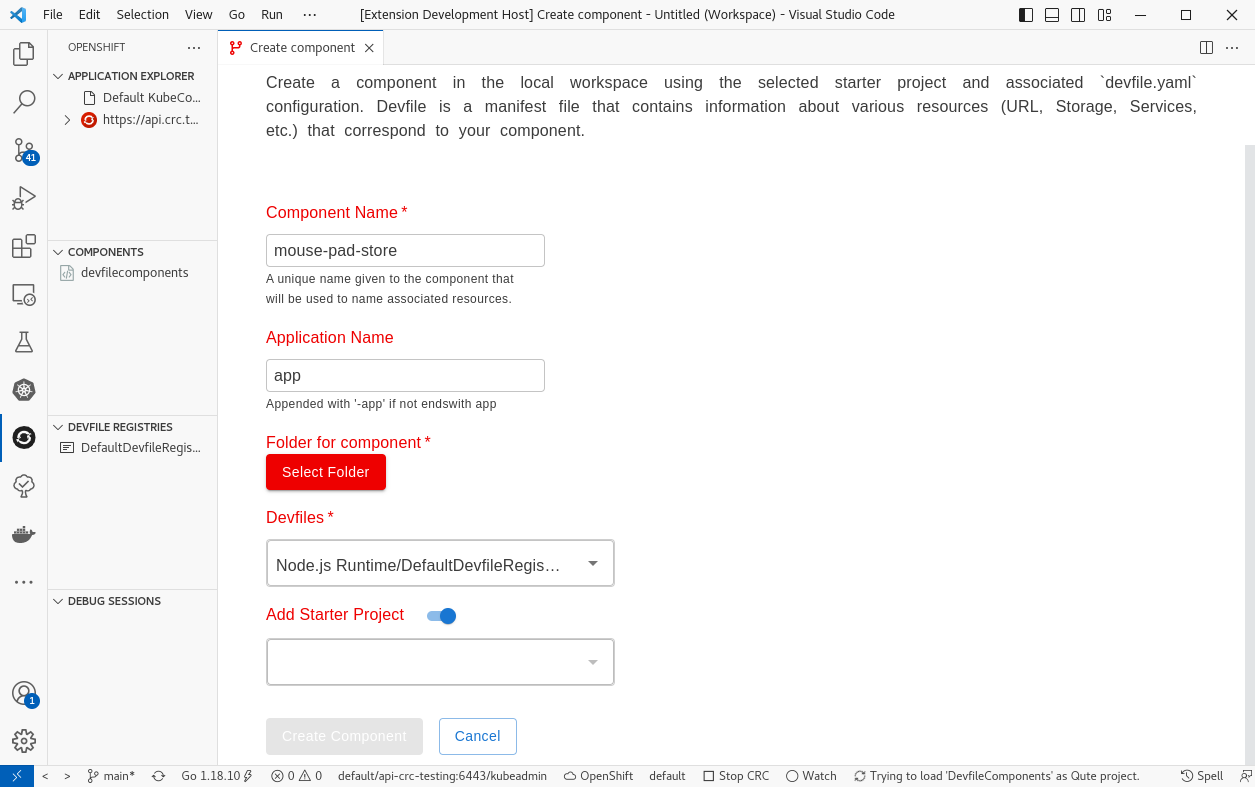
Task: Open the Run and Debug view
Action: 24,198
